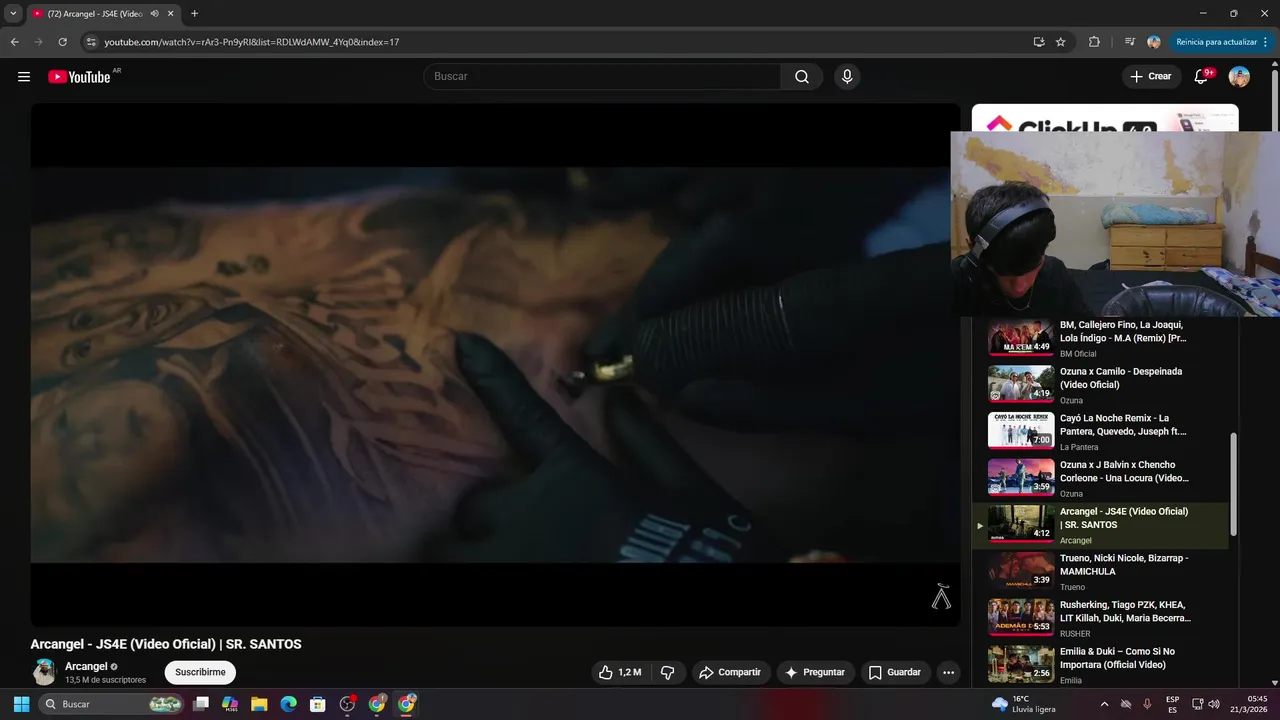Open the volume speaker tray icon
The image size is (1280, 720).
pyautogui.click(x=1214, y=704)
